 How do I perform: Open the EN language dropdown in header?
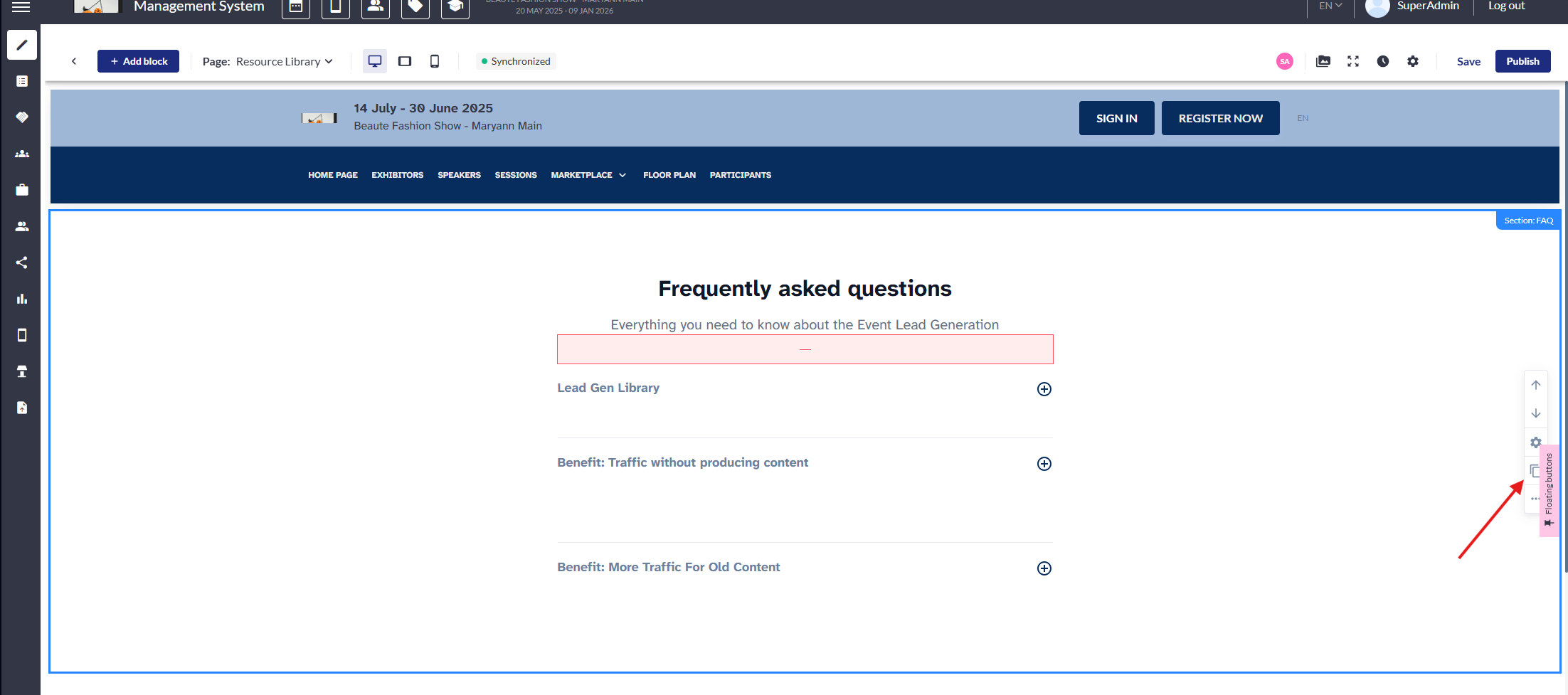(x=1330, y=6)
